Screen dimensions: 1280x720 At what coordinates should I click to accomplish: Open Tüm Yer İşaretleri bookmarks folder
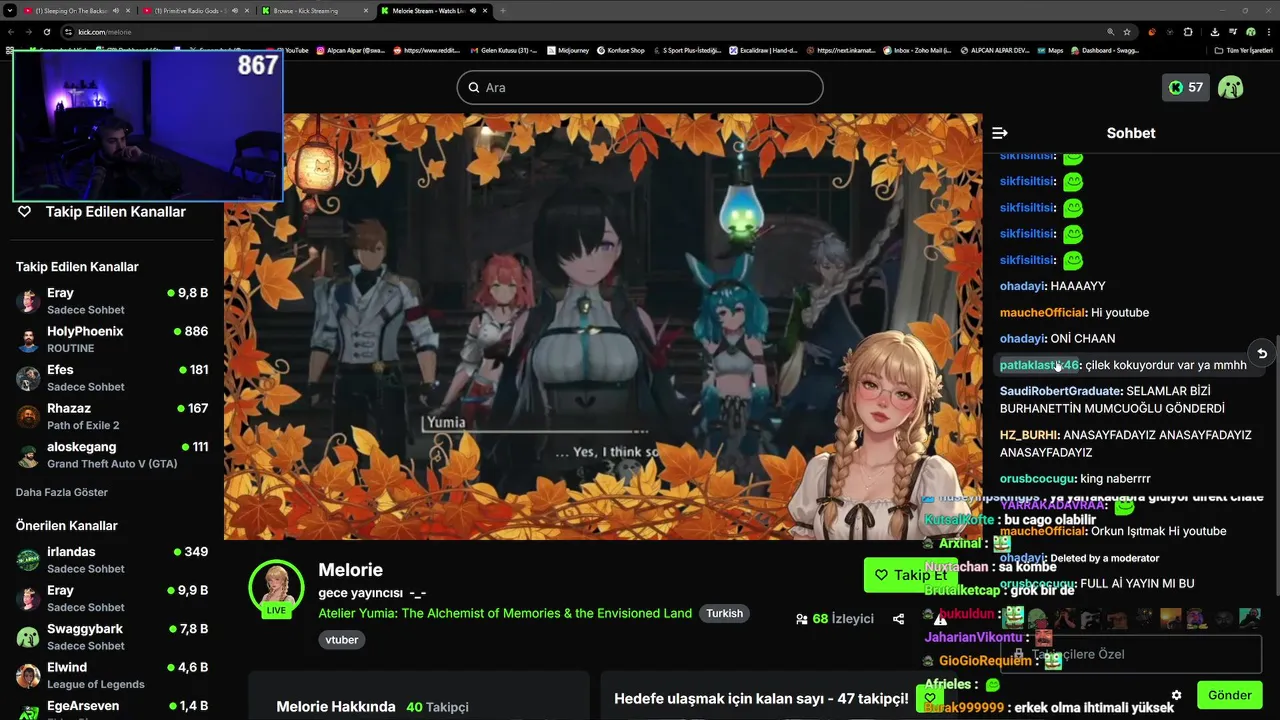pyautogui.click(x=1243, y=50)
